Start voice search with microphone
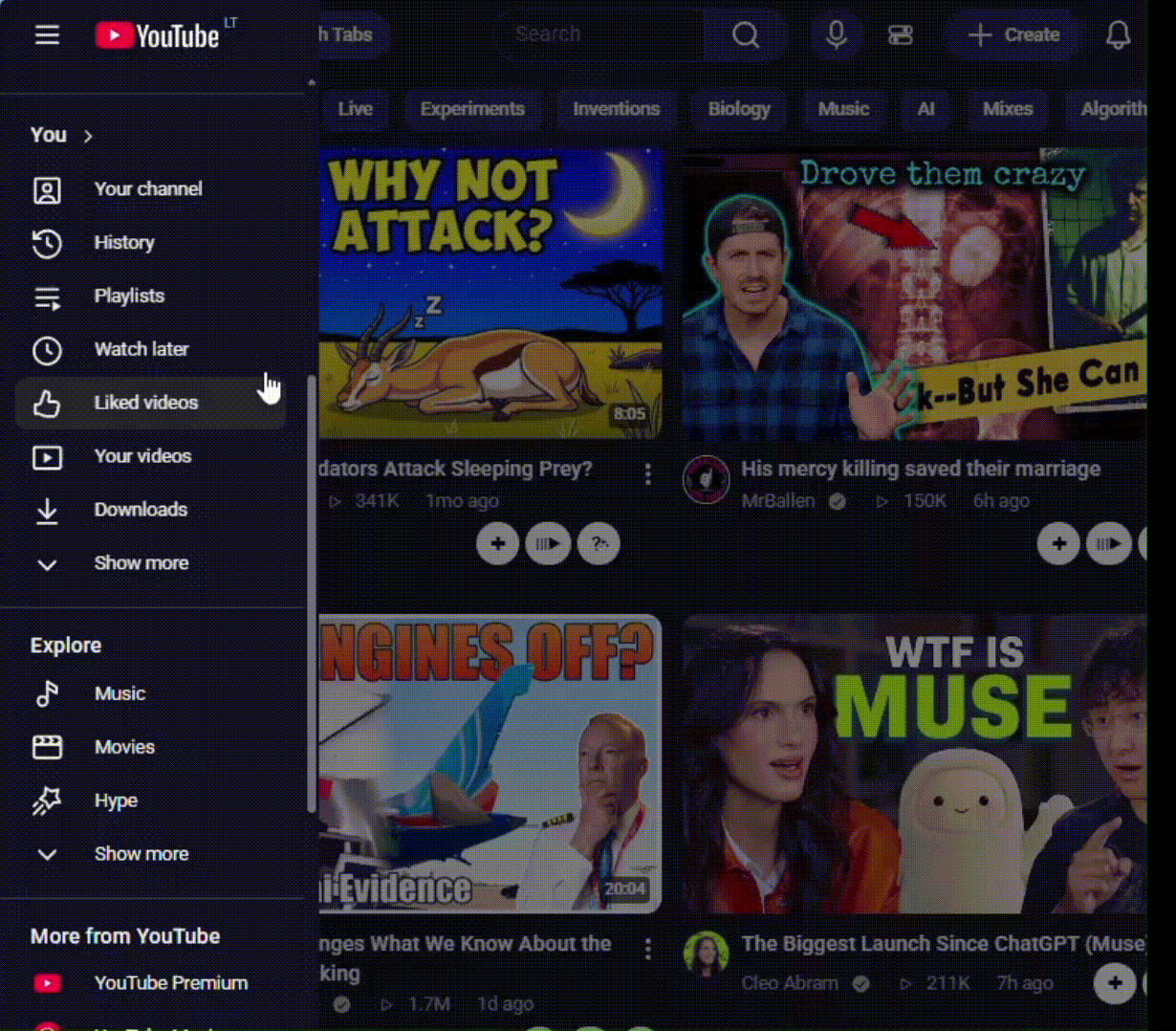 837,35
